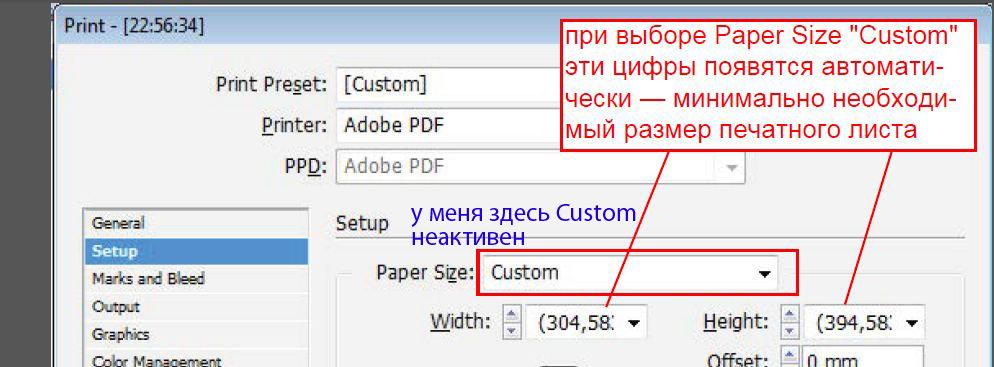Open the Paper Size dropdown
Viewport: 994px width, 367px height.
pyautogui.click(x=631, y=273)
